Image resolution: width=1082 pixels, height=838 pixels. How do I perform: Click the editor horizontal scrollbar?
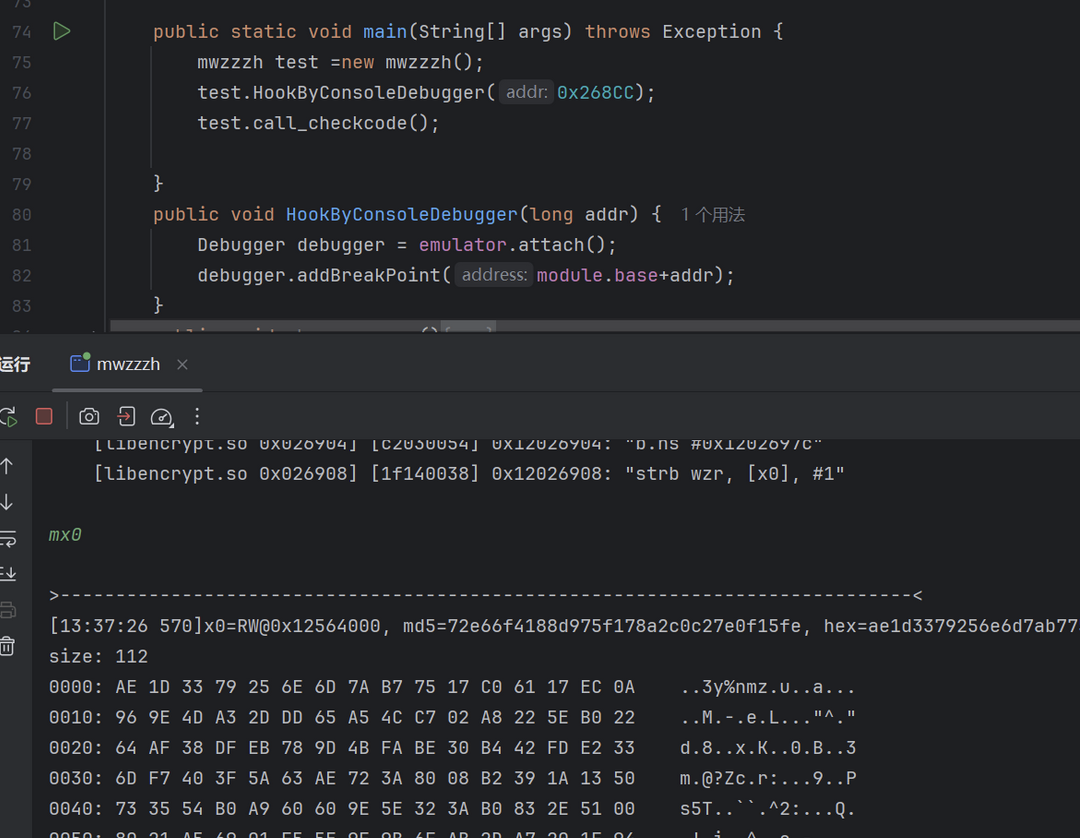click(x=595, y=325)
